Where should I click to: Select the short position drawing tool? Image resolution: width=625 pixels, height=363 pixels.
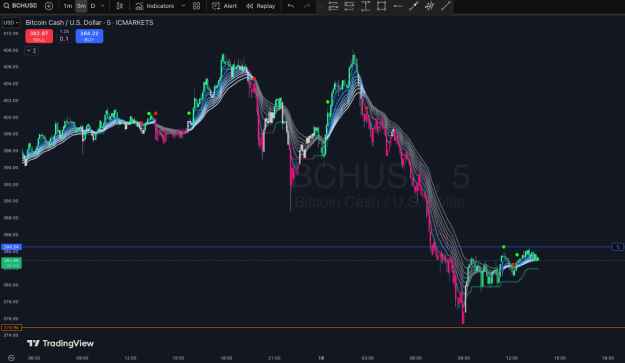pyautogui.click(x=349, y=6)
